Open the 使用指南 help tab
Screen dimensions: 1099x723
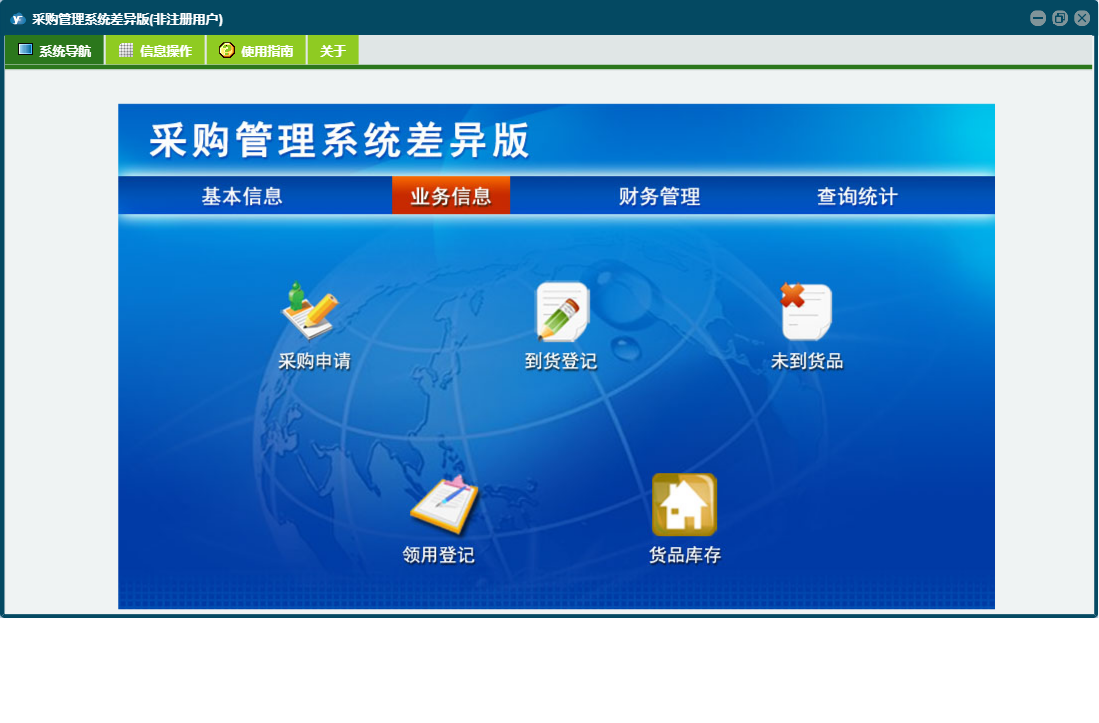tap(256, 51)
